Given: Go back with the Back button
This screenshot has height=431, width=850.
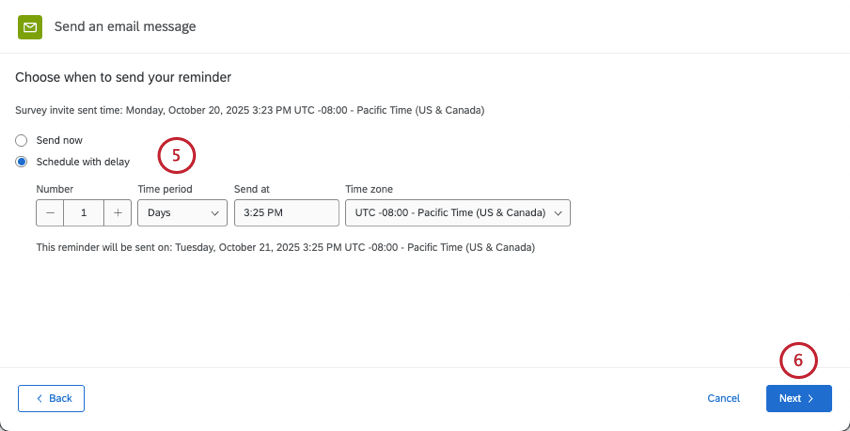Looking at the screenshot, I should pyautogui.click(x=51, y=398).
